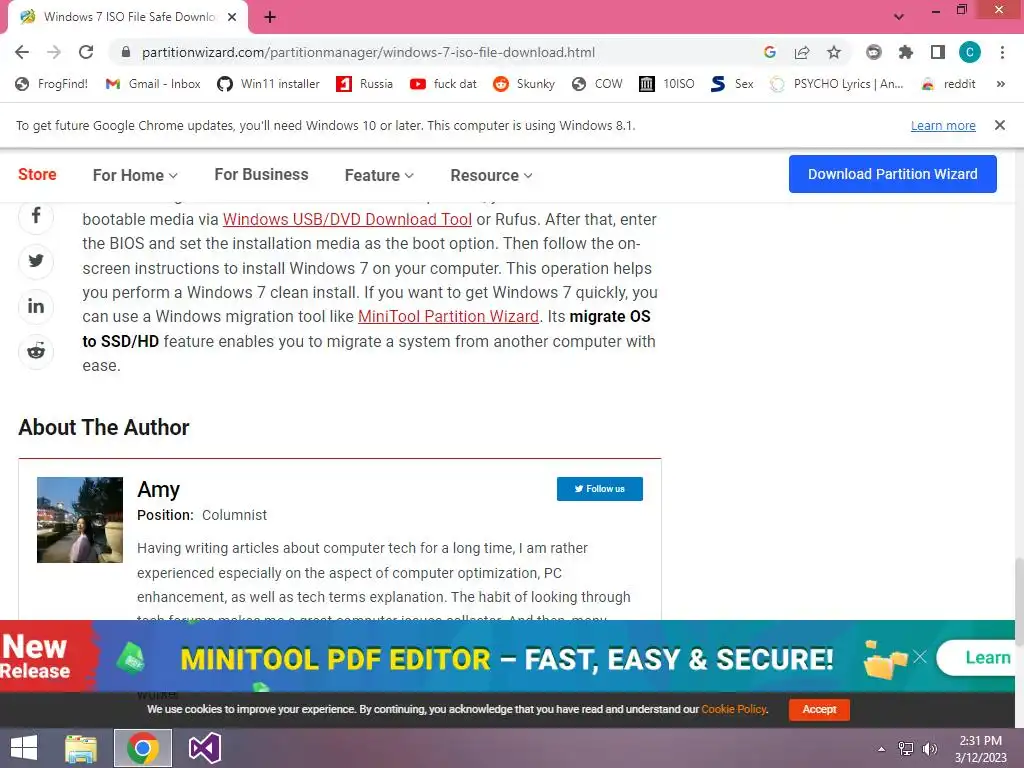Open the Windows Start button
The height and width of the screenshot is (768, 1024).
(x=24, y=748)
